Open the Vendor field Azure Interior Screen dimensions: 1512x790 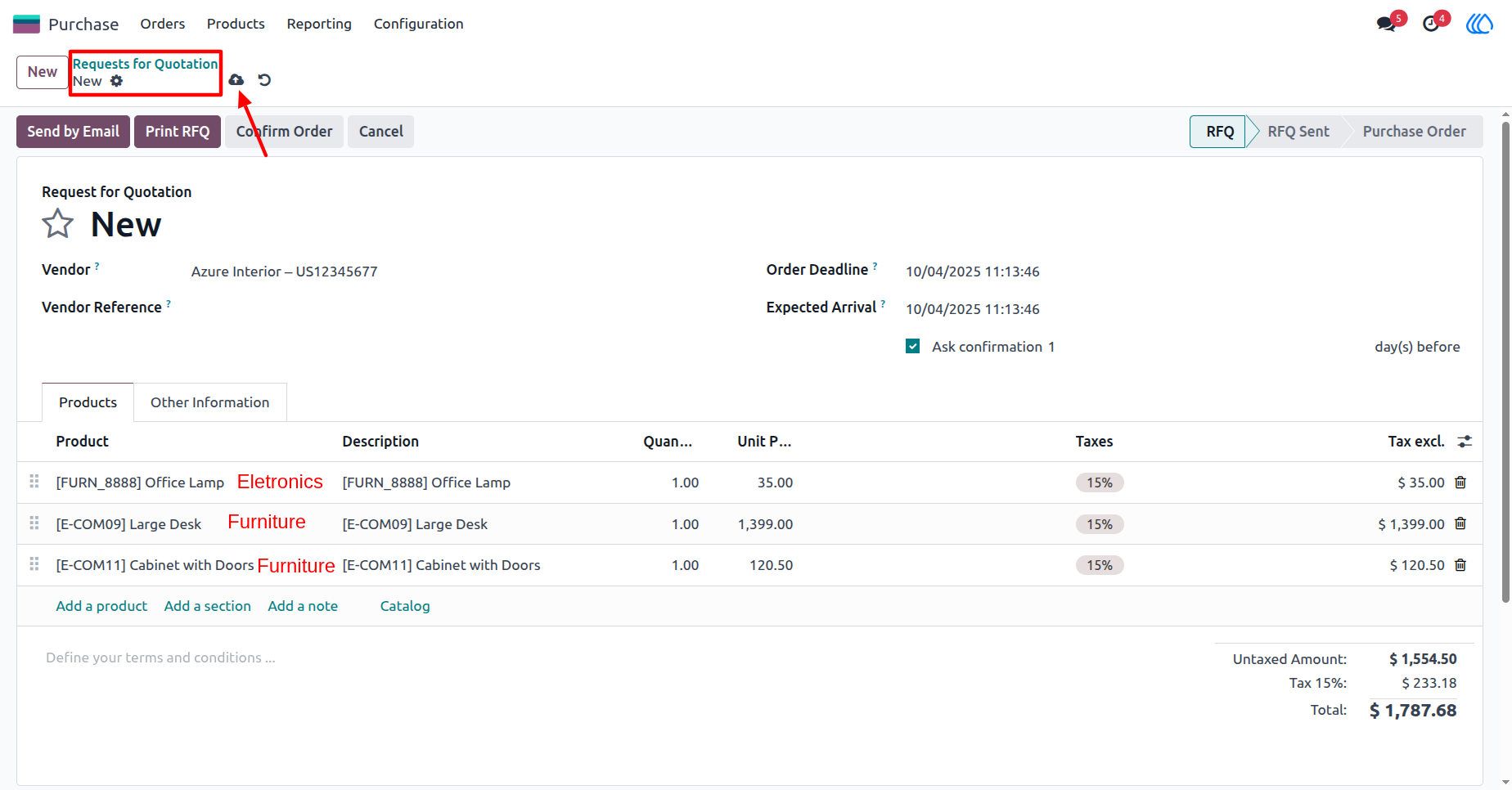284,272
